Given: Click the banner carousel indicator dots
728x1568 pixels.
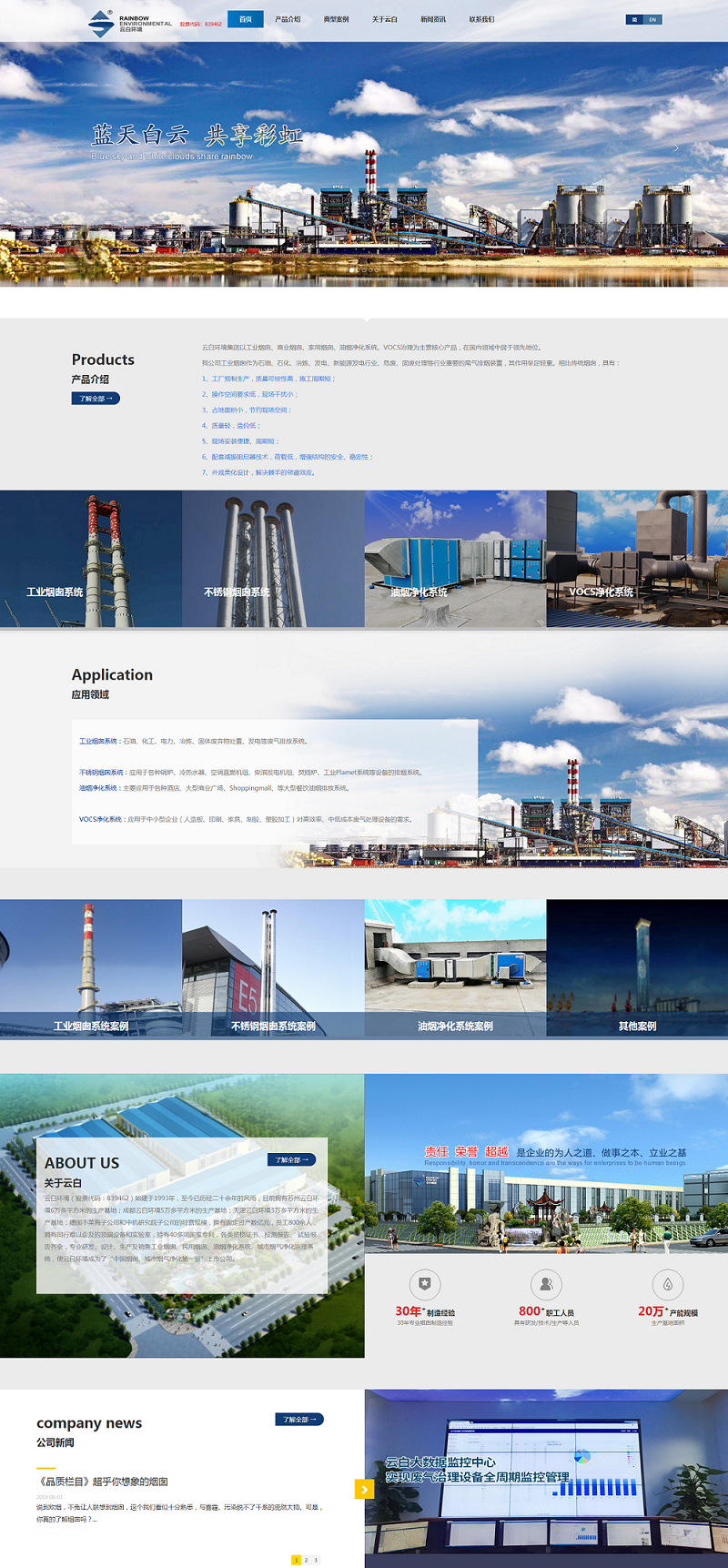Looking at the screenshot, I should 364,269.
